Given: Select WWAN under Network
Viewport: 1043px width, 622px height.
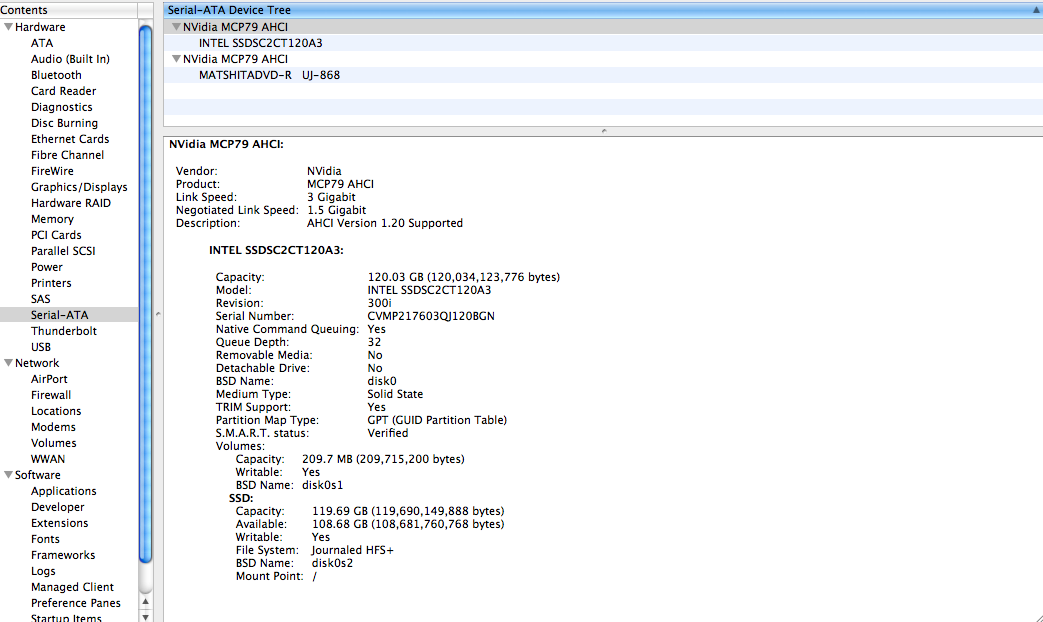Looking at the screenshot, I should tap(48, 459).
